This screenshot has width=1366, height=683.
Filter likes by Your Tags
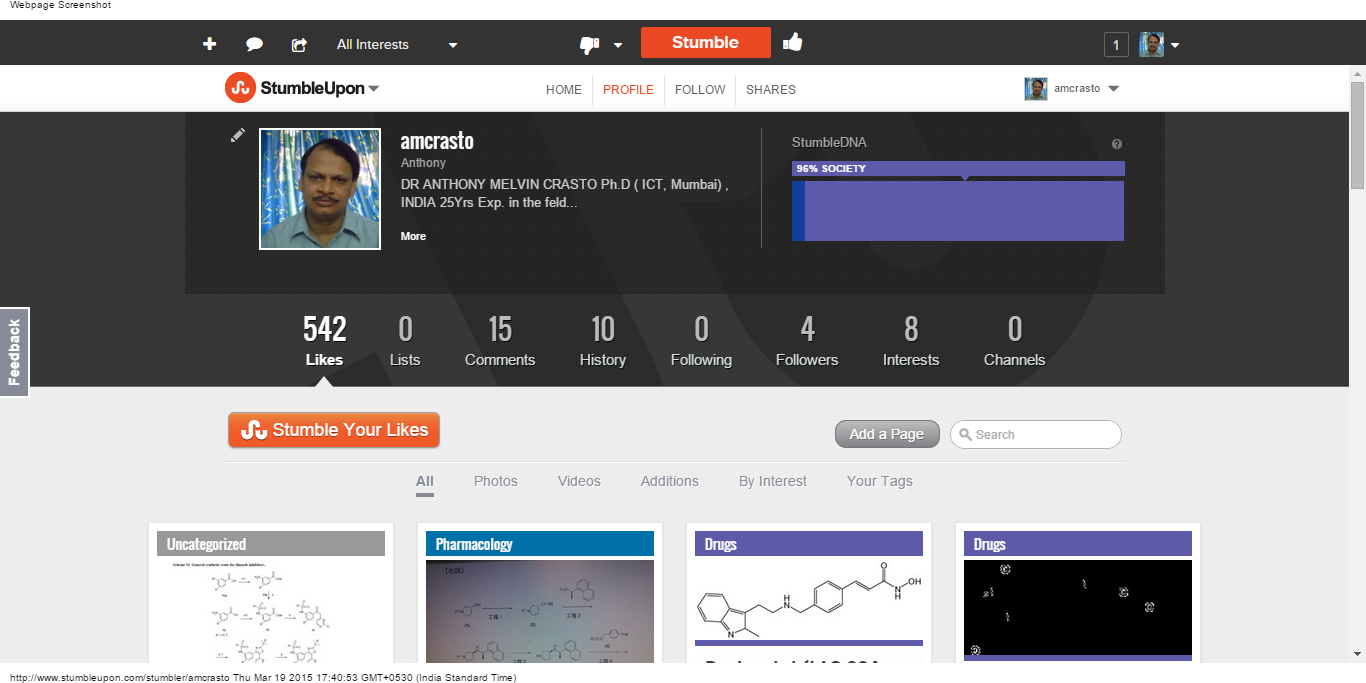880,481
